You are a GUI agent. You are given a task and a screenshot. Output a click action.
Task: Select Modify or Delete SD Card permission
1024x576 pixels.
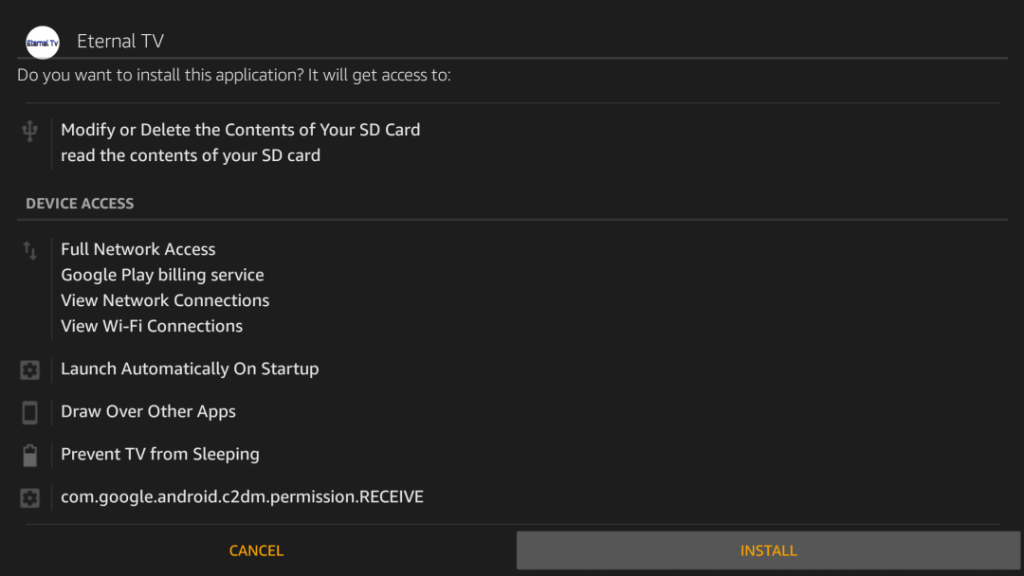[x=240, y=130]
